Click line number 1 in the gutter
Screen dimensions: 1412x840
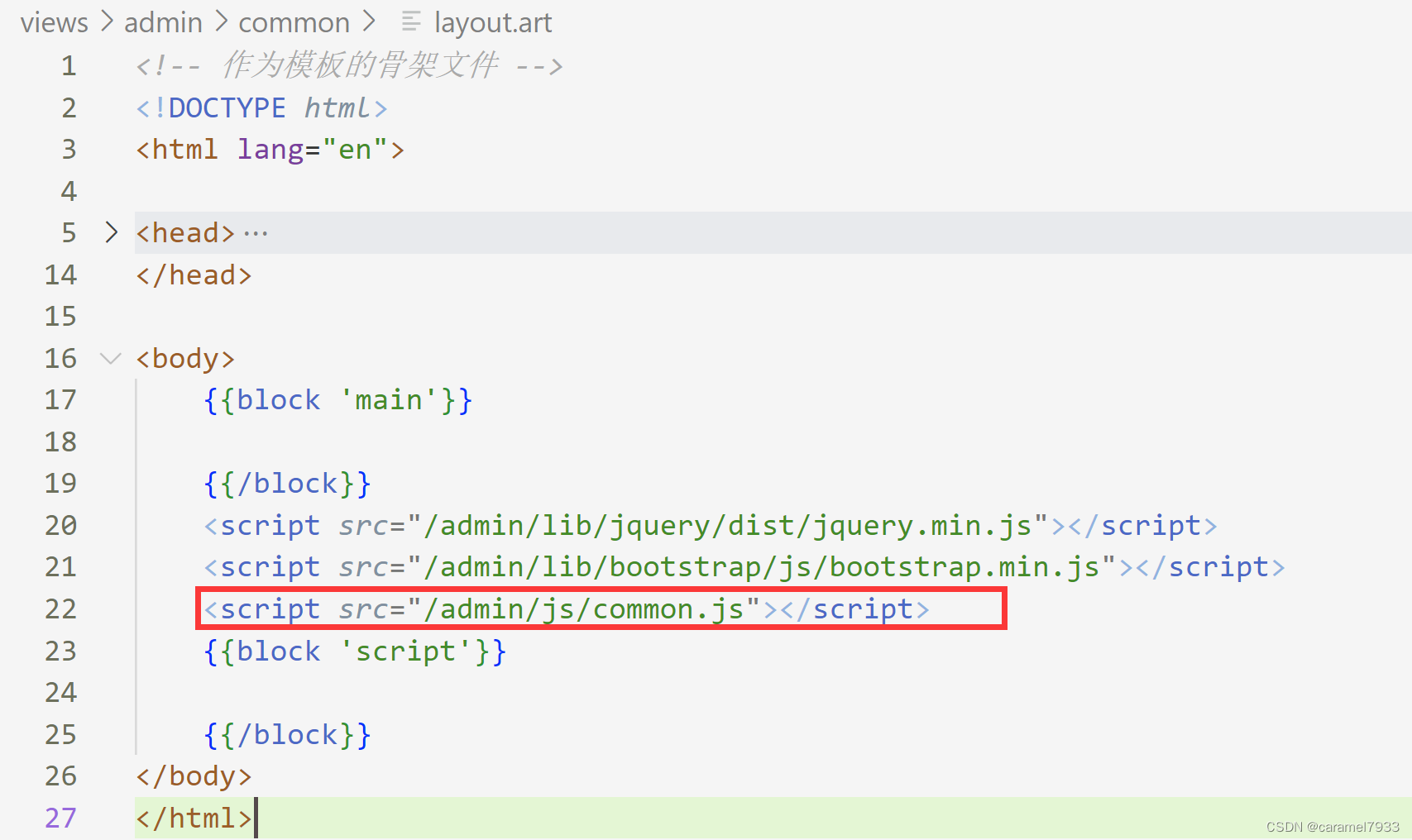(x=69, y=66)
